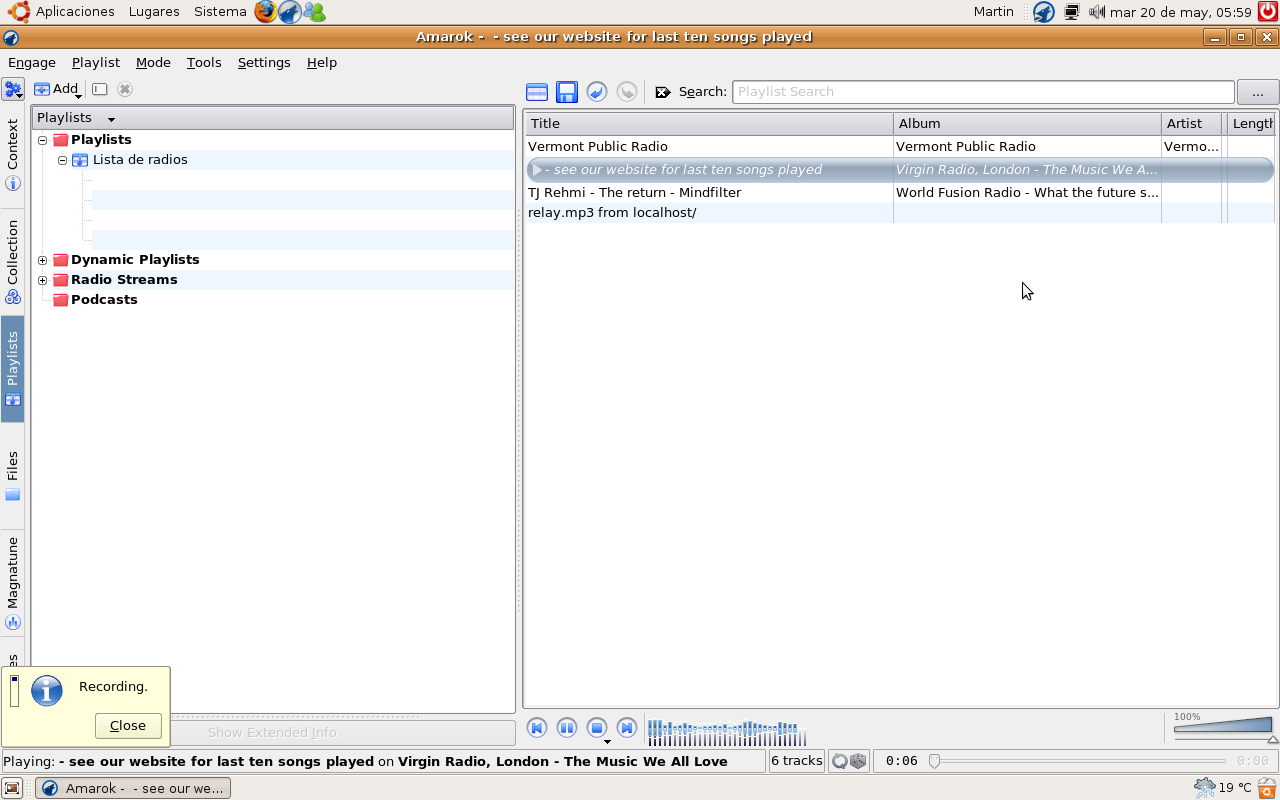Open the Thunderbird mail launcher in top panel

[x=290, y=12]
